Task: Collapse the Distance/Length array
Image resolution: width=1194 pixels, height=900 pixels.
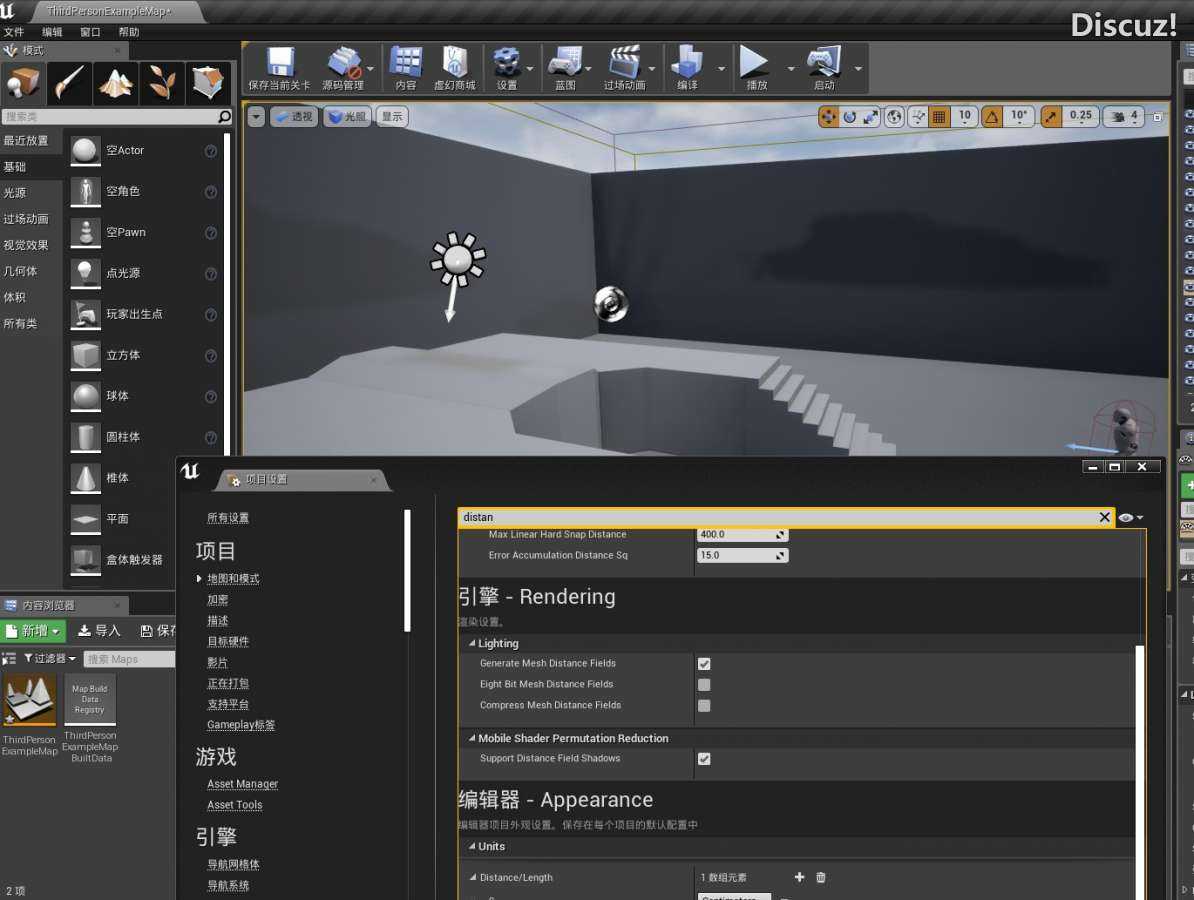Action: point(473,877)
